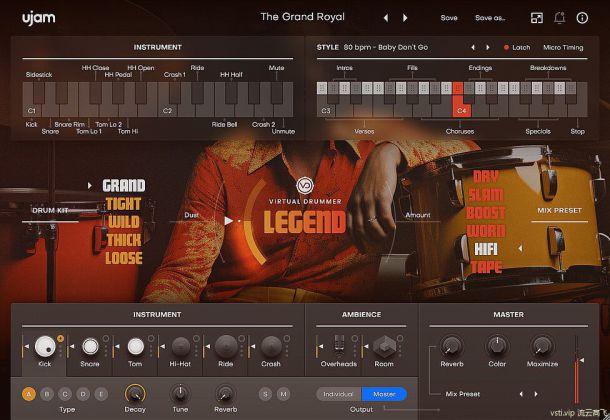Click the Decay knob
Image resolution: width=610 pixels, height=420 pixels.
click(x=135, y=394)
